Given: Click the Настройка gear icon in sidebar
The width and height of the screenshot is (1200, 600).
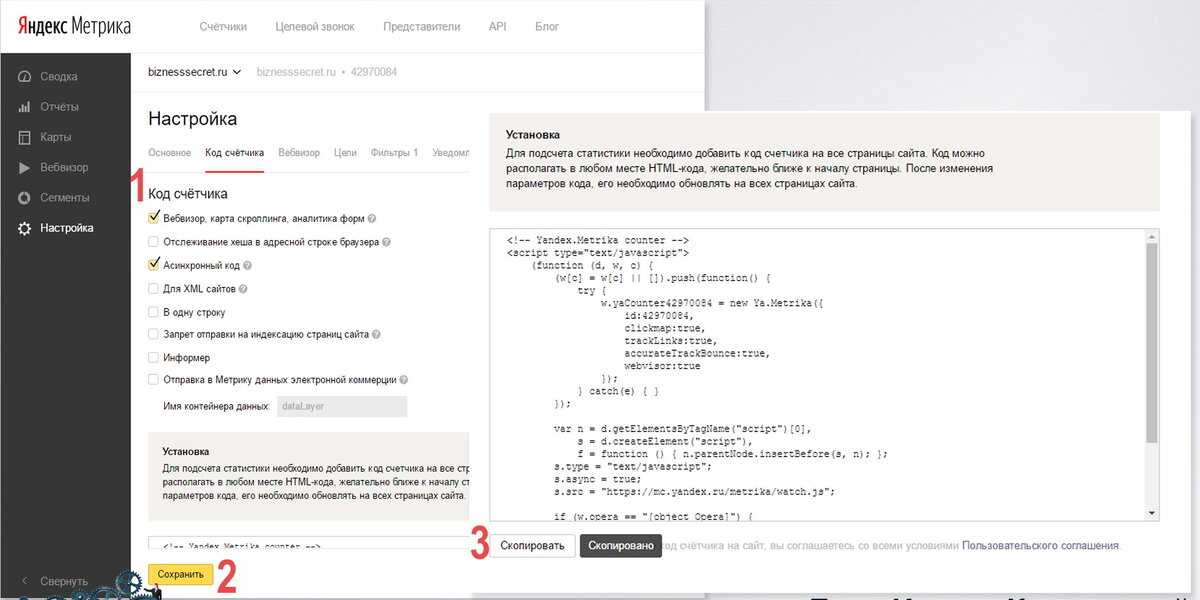Looking at the screenshot, I should pos(25,228).
